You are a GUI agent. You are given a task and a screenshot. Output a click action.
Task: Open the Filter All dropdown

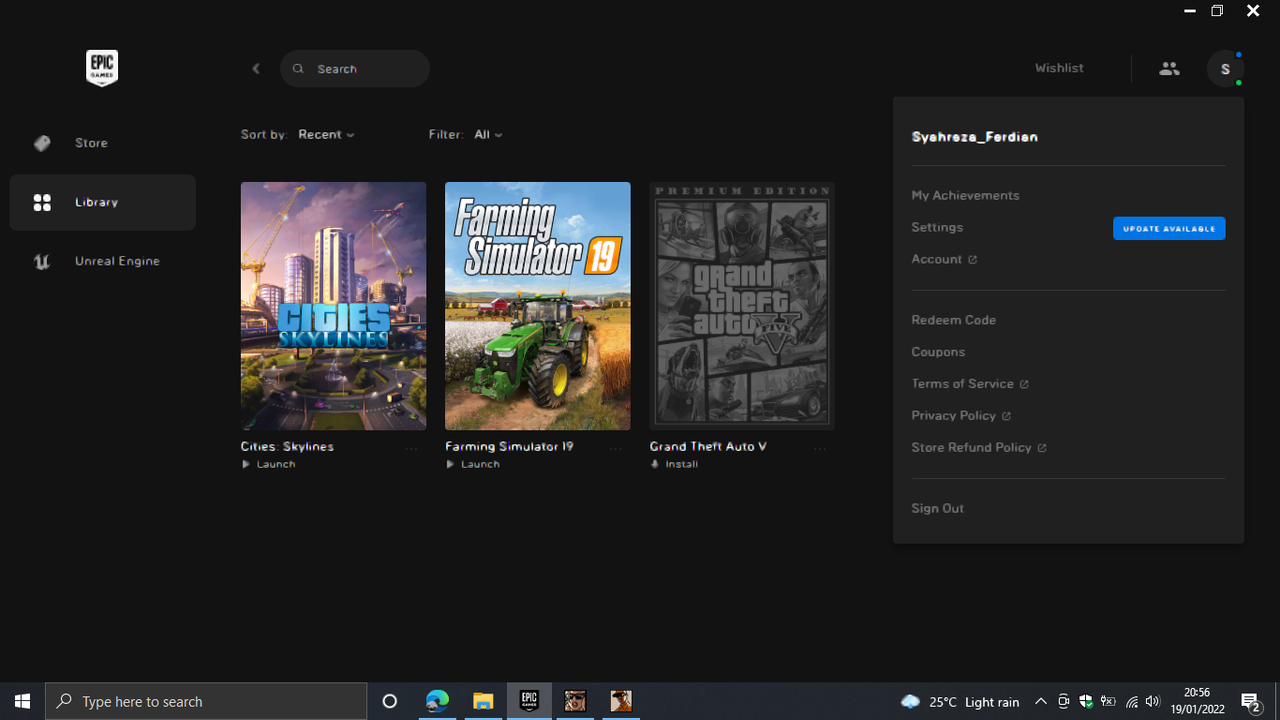(488, 134)
